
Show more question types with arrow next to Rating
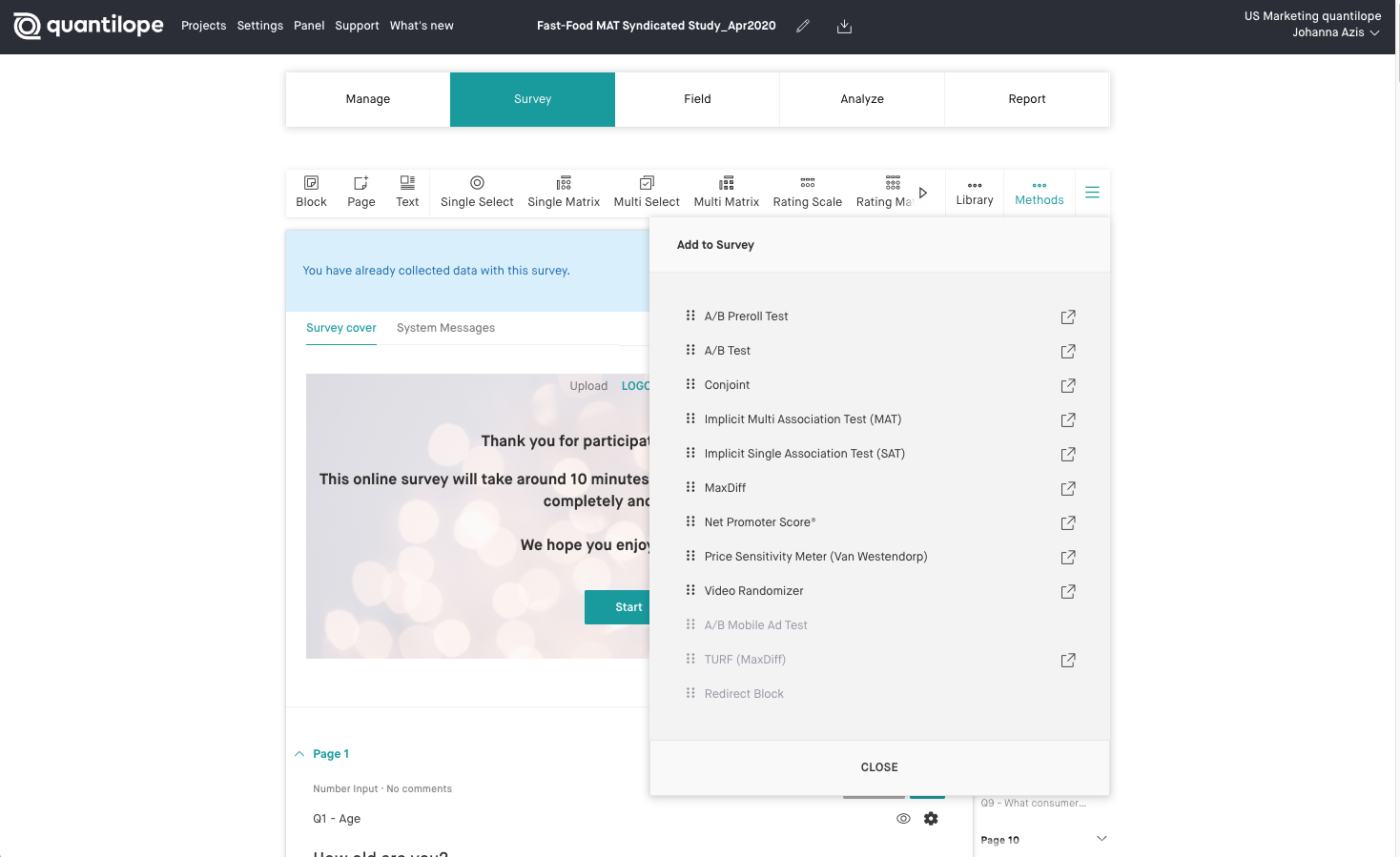coord(922,191)
